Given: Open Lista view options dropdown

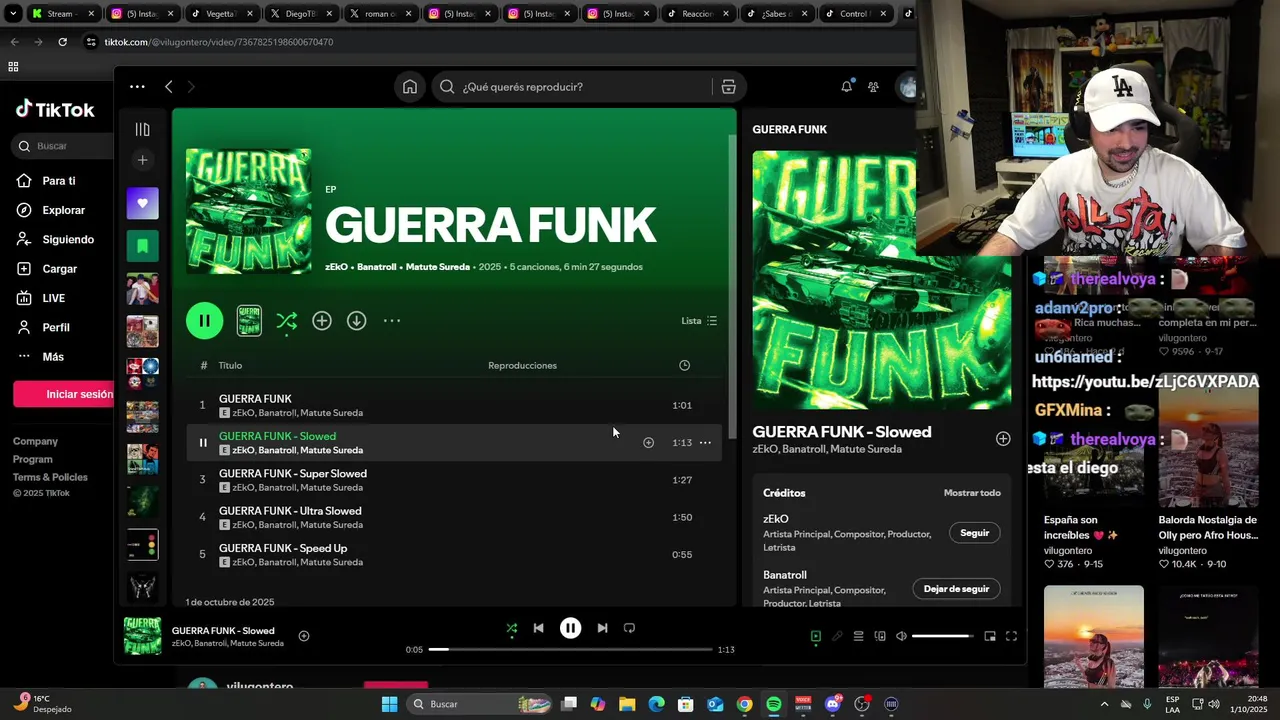Looking at the screenshot, I should [699, 321].
